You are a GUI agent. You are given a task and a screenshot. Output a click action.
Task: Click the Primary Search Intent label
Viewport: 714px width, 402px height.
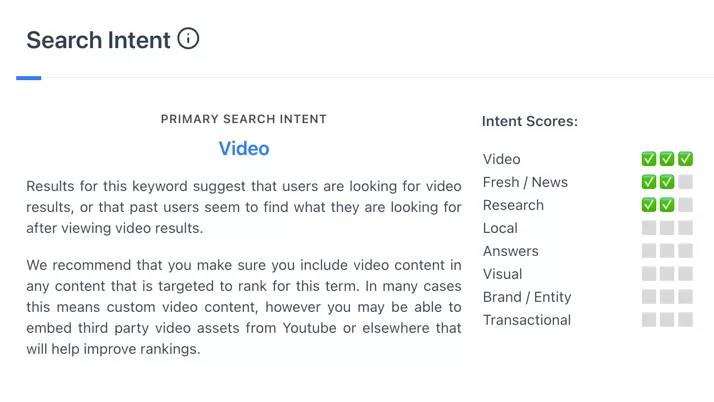coord(244,119)
